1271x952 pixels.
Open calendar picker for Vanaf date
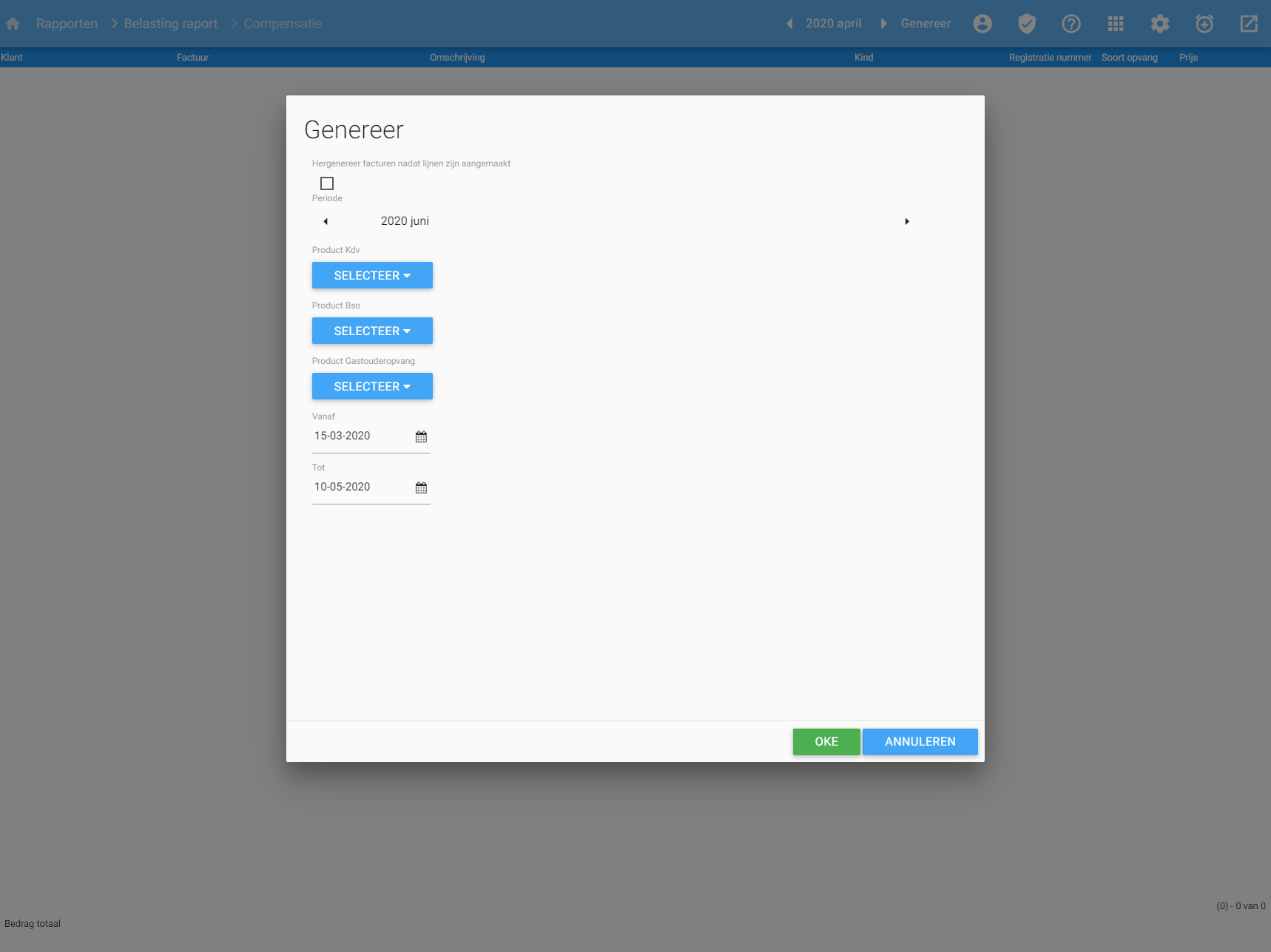click(x=421, y=436)
